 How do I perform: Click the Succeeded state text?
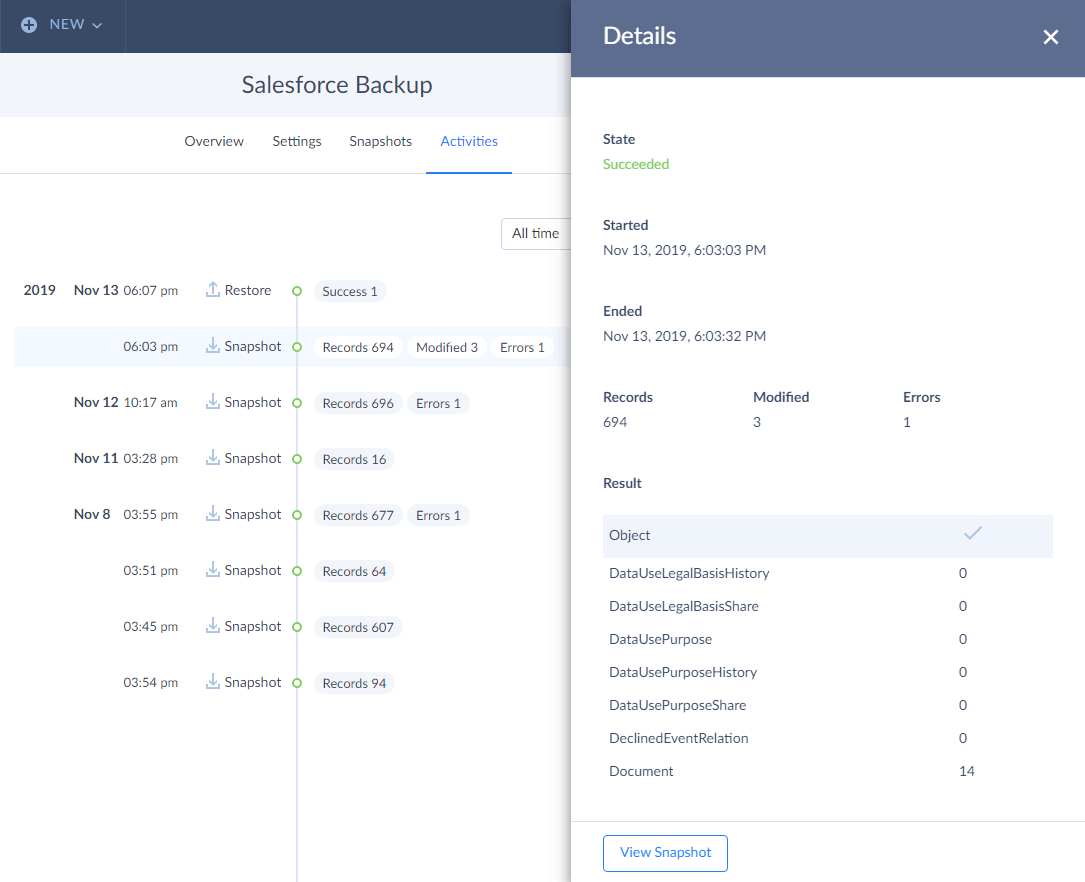point(636,165)
